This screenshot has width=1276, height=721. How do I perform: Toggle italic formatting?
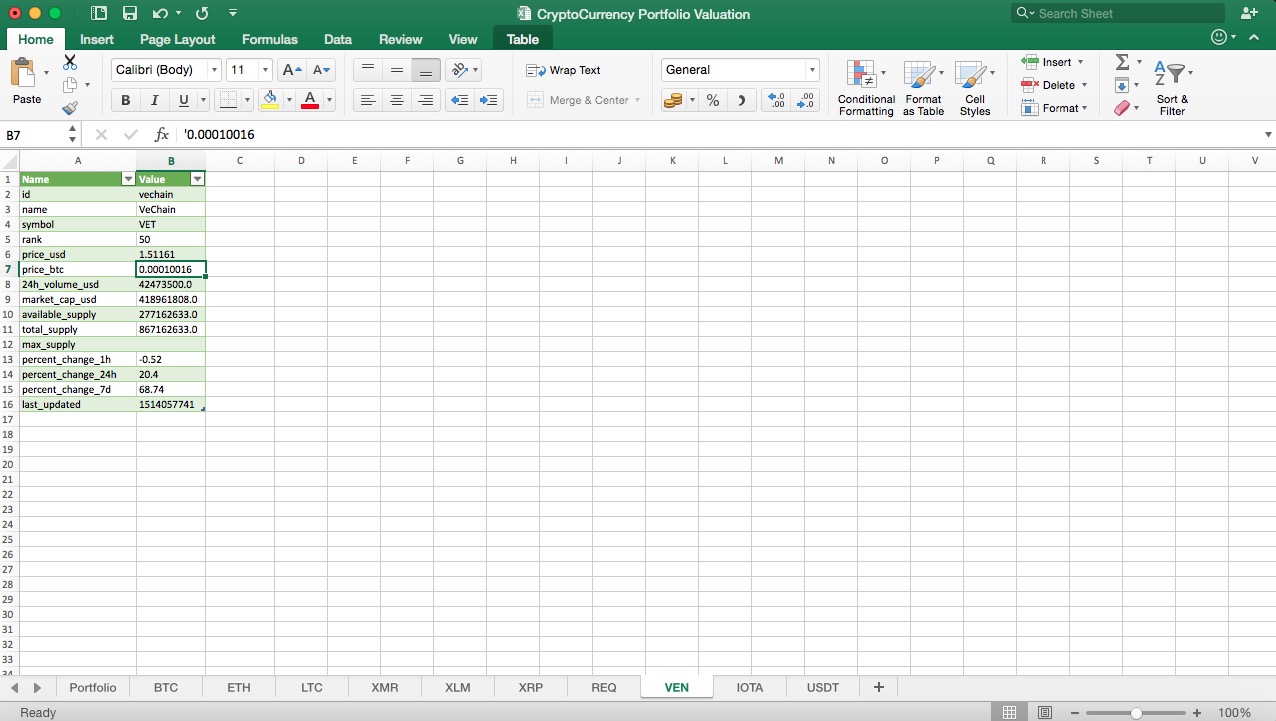click(x=155, y=100)
